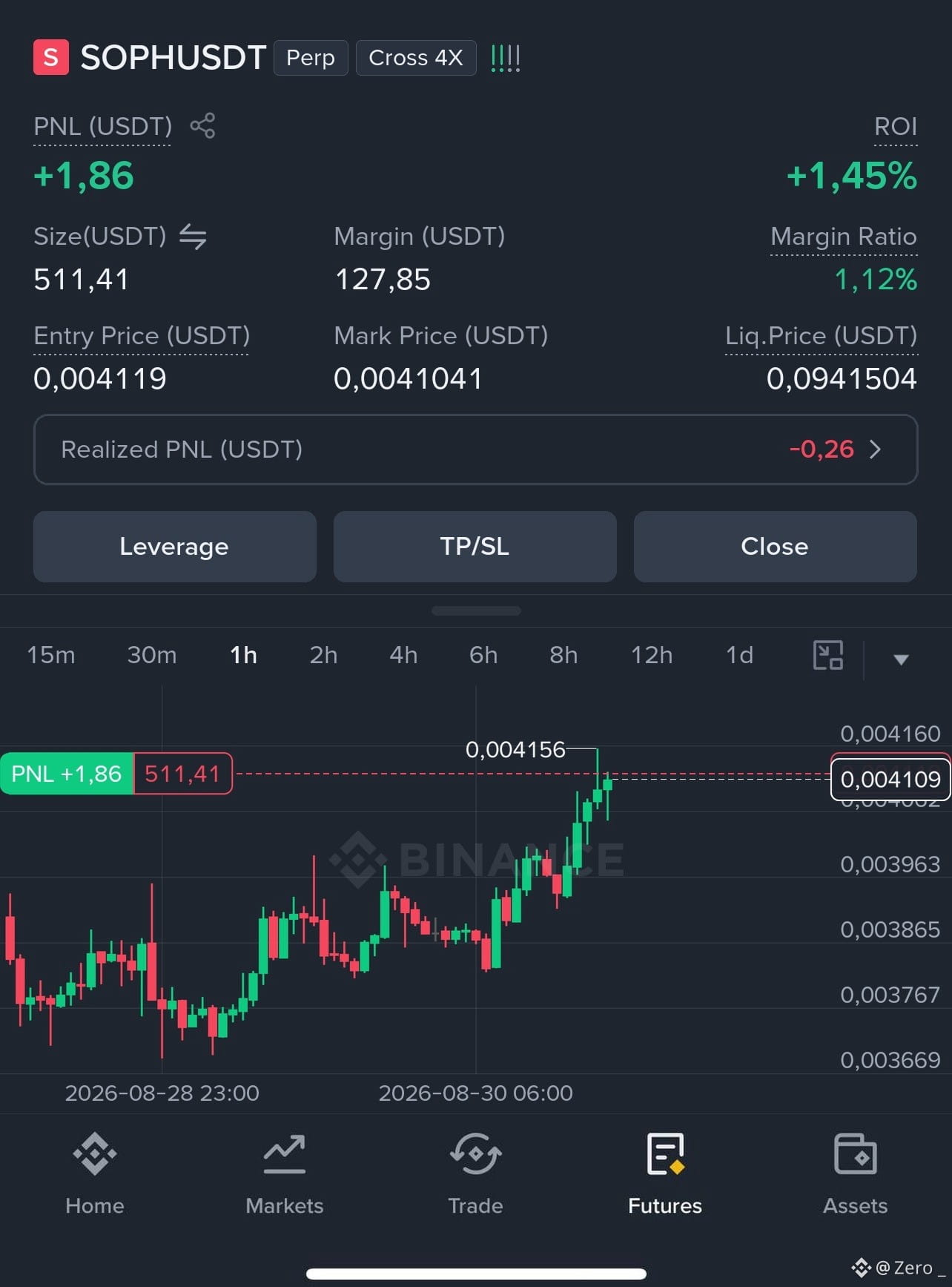Expand chart with the fullscreen icon
This screenshot has width=952, height=1287.
click(828, 655)
